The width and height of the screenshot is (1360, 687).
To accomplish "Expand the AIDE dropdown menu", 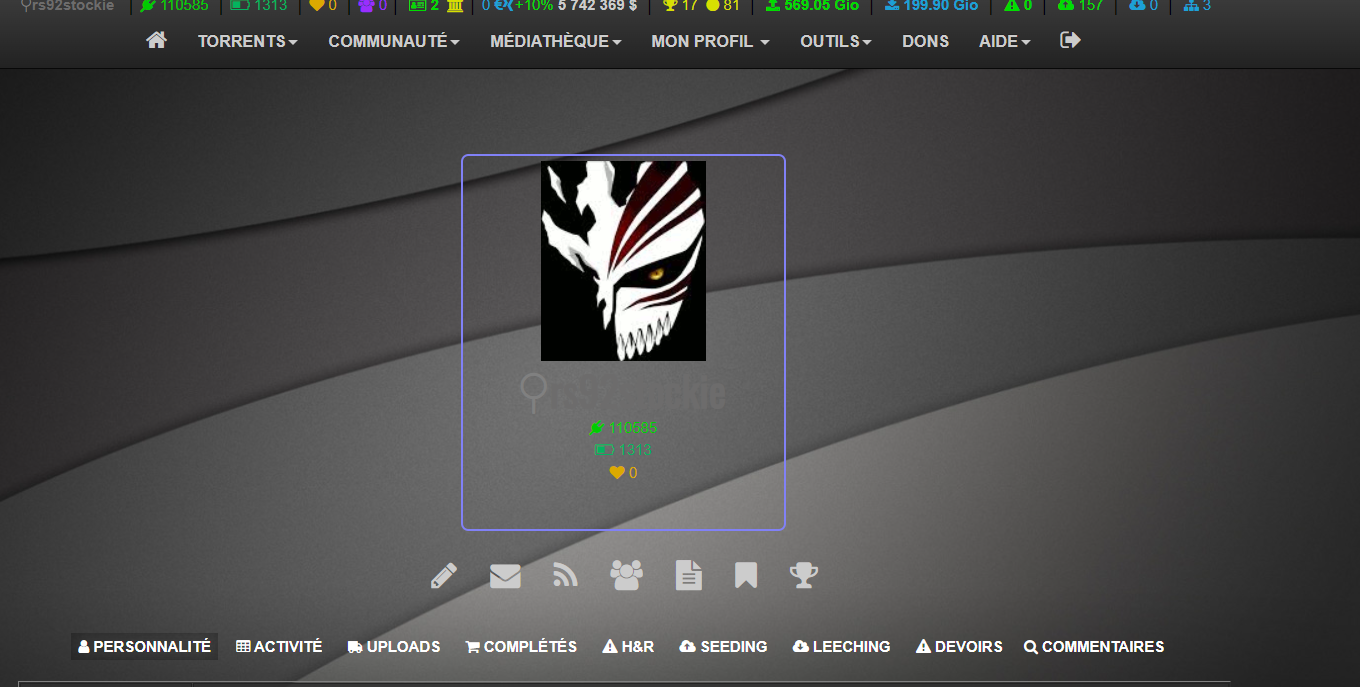I will coord(1005,41).
